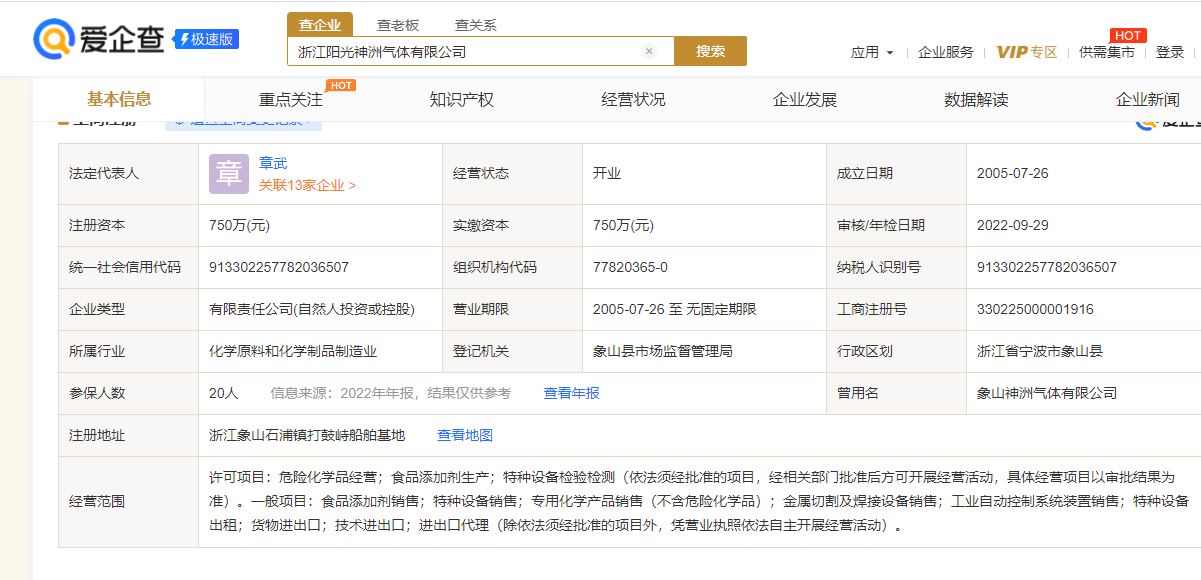Image resolution: width=1201 pixels, height=580 pixels.
Task: Click the taxpayer ID under 纳税人识别号
Action: (1047, 267)
